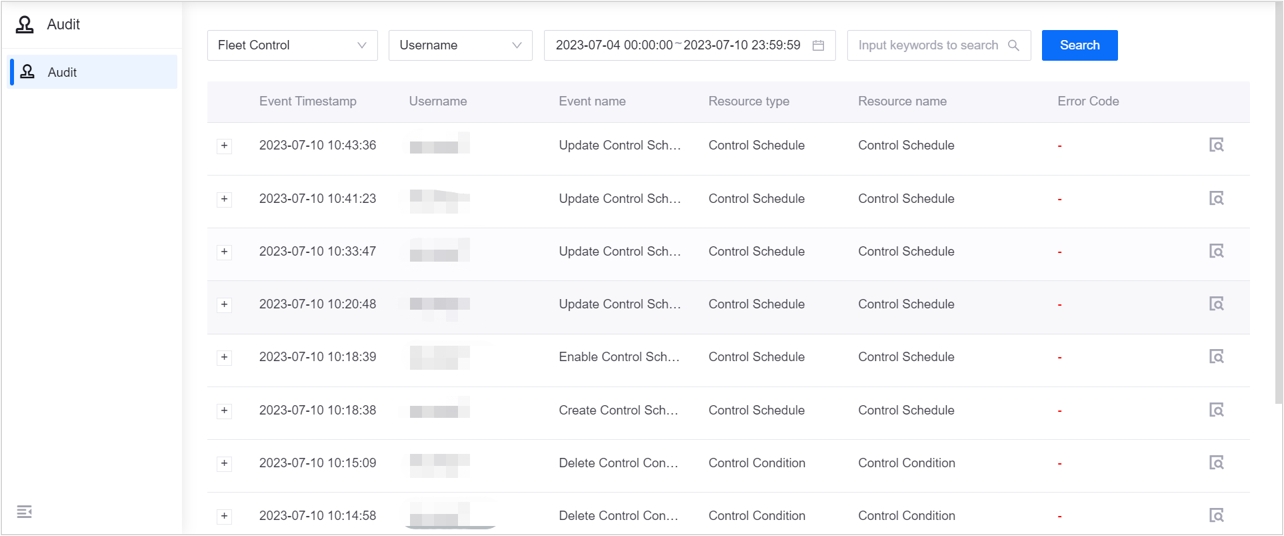1284x536 pixels.
Task: Collapse the sidebar menu icon
Action: (25, 512)
